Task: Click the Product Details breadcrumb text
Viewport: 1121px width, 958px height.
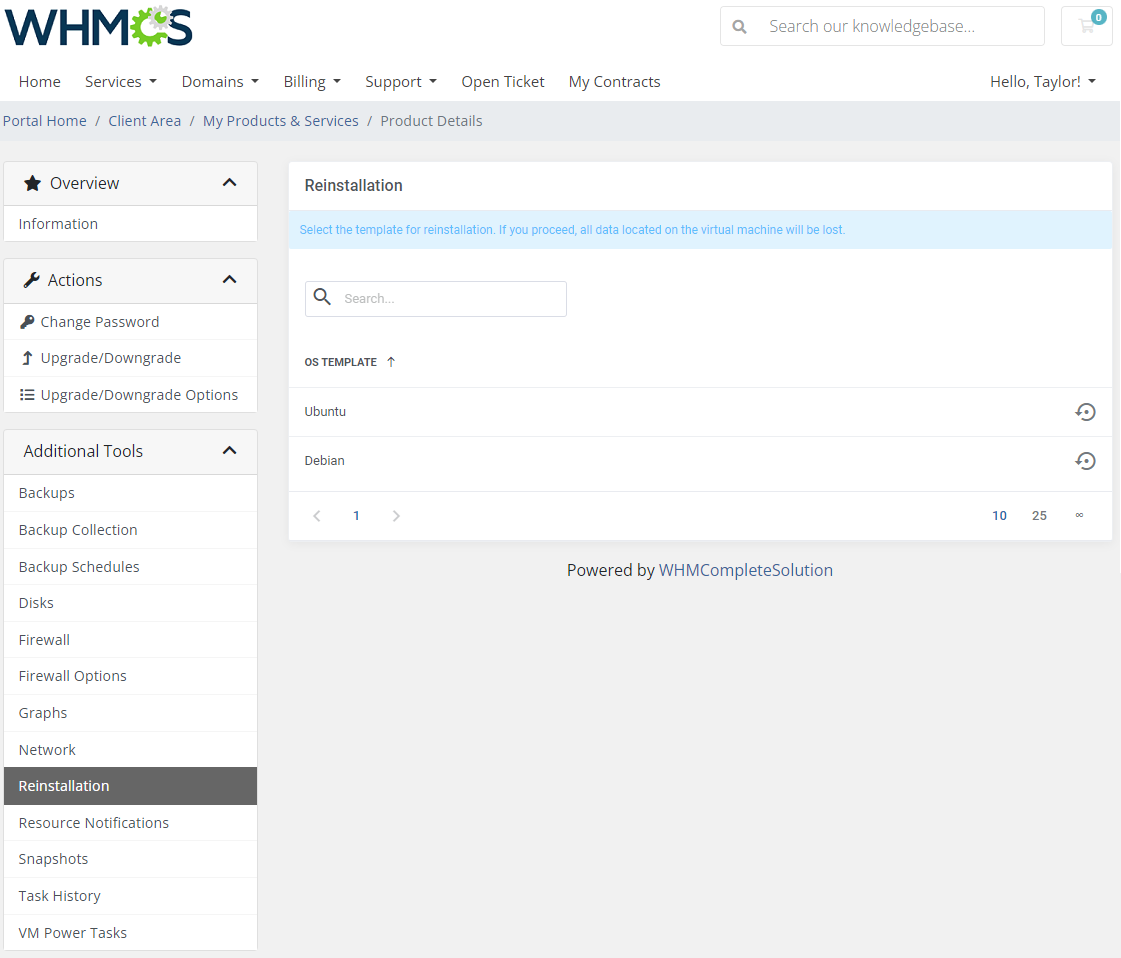Action: pos(431,121)
